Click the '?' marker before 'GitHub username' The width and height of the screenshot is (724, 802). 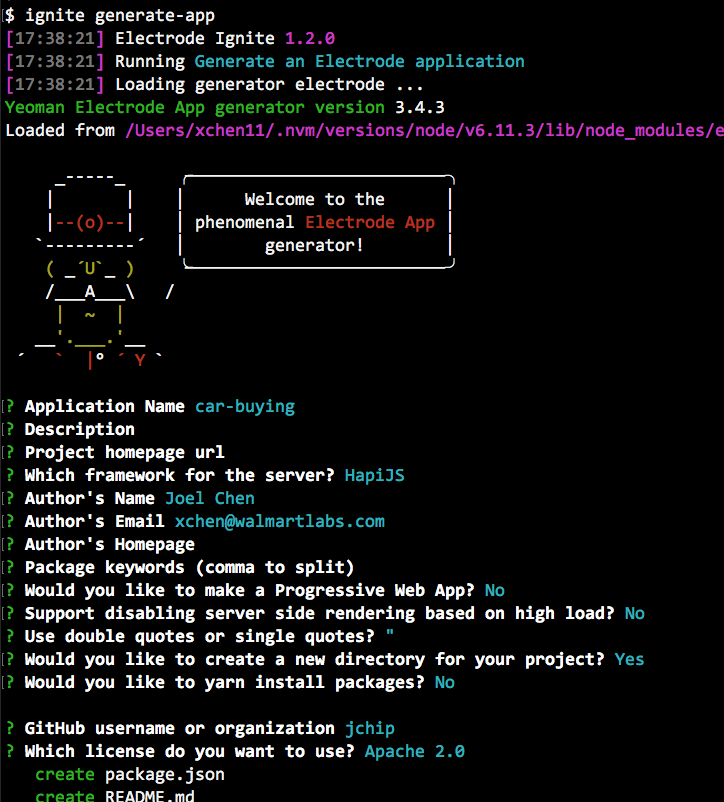tap(10, 728)
